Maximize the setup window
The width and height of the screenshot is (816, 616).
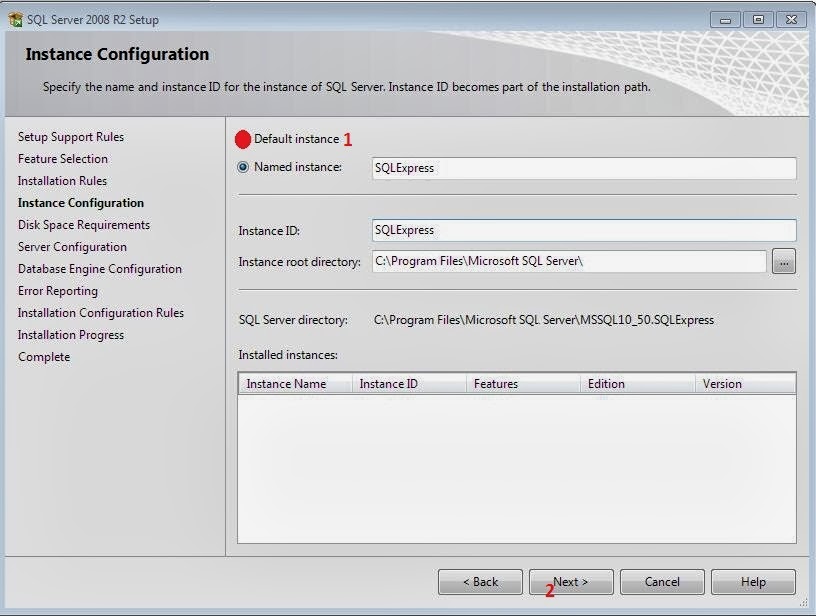[x=758, y=20]
